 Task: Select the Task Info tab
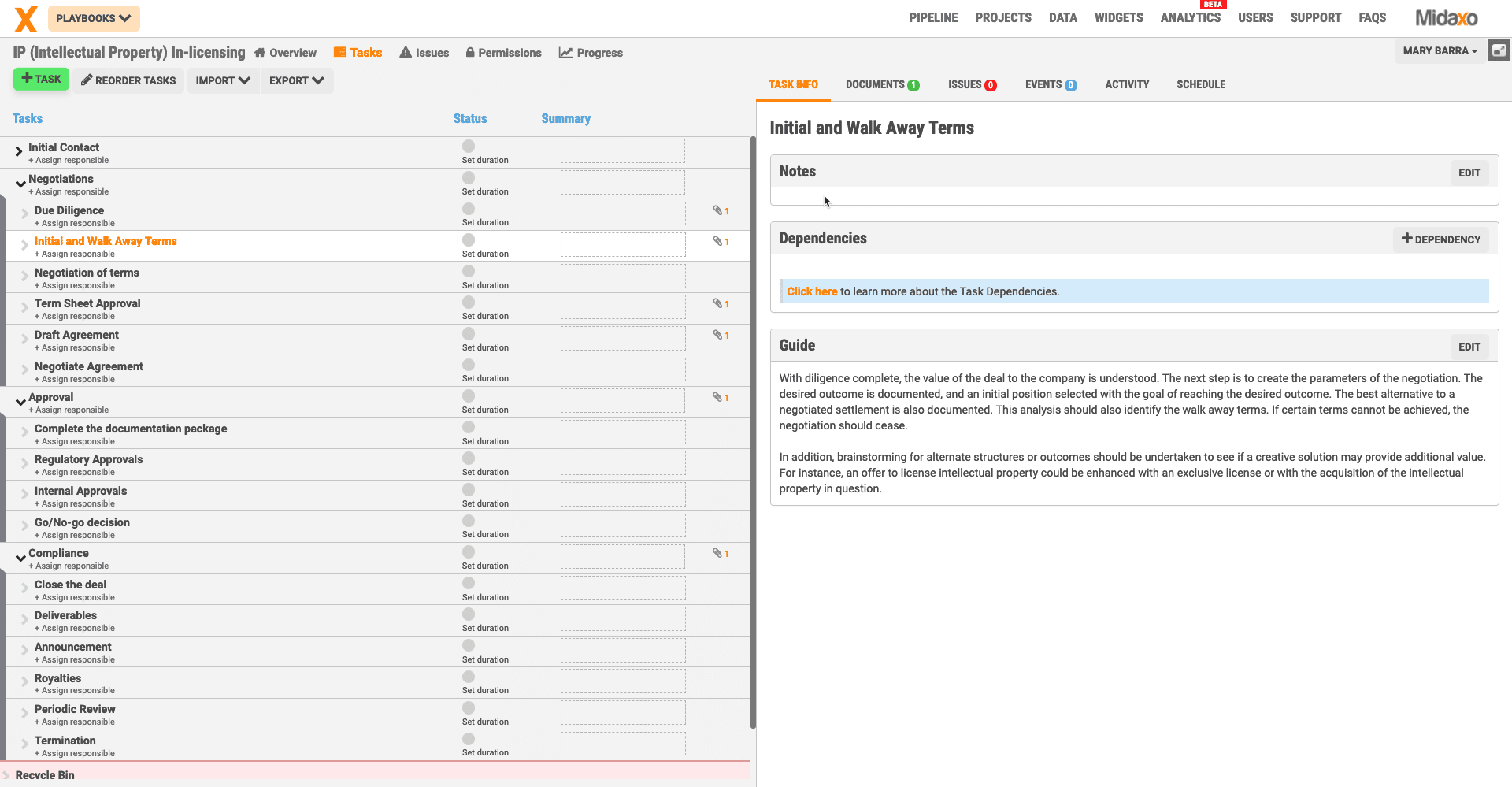click(793, 84)
